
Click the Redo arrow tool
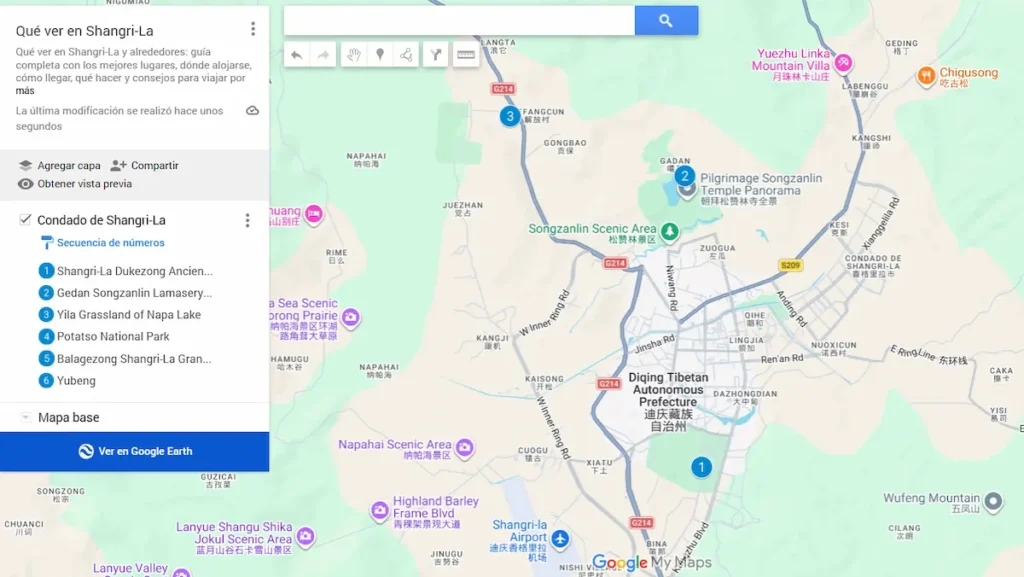pyautogui.click(x=323, y=55)
